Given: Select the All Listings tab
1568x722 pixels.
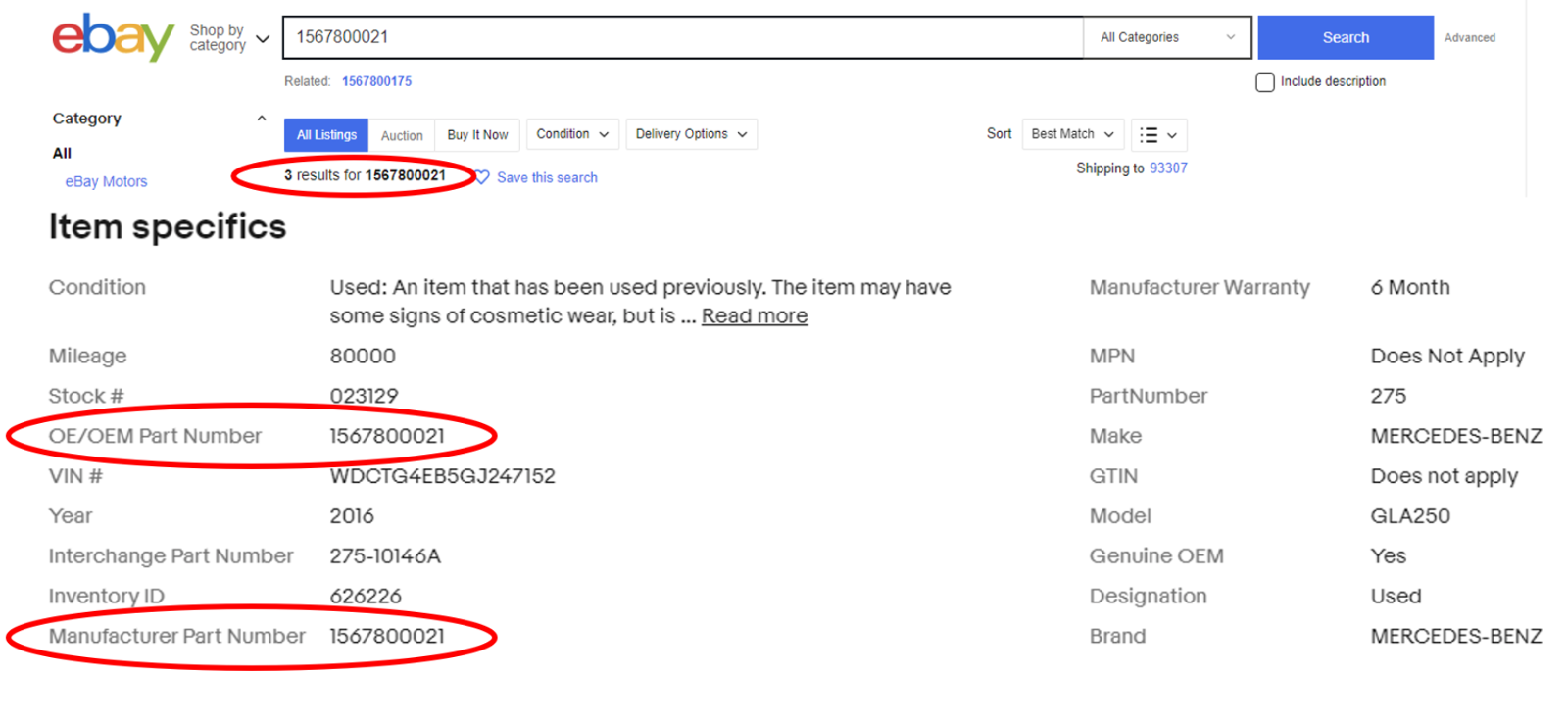Looking at the screenshot, I should tap(326, 135).
